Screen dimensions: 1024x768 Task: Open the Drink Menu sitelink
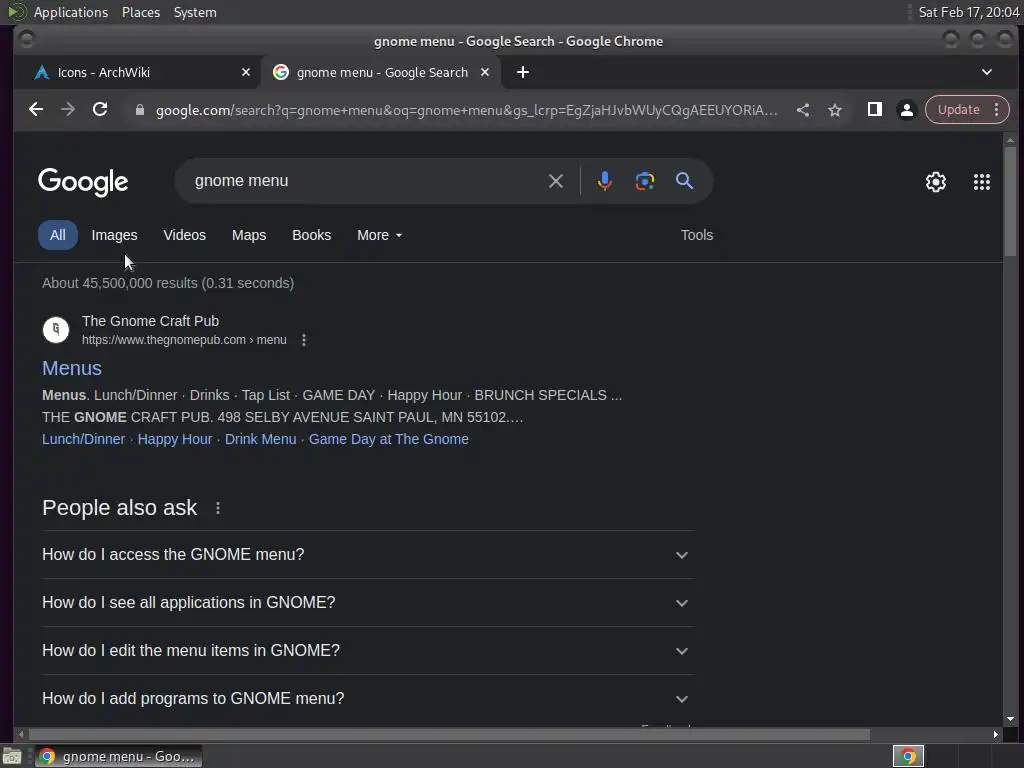(261, 440)
